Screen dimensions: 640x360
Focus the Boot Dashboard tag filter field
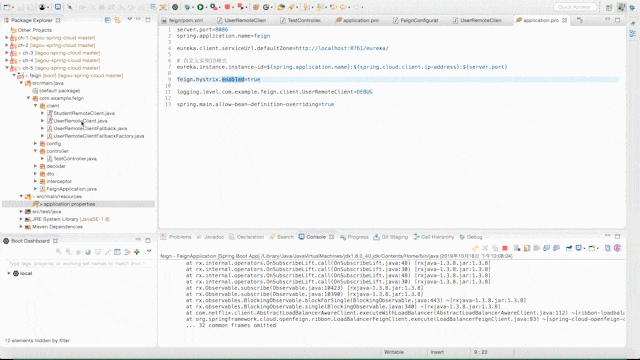point(78,264)
